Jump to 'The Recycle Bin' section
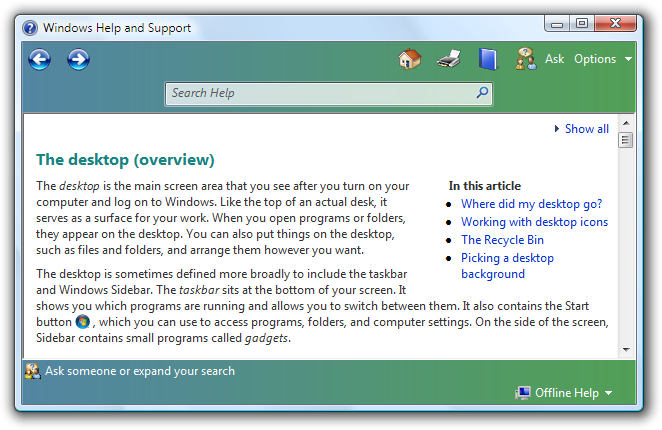This screenshot has width=662, height=430. coord(502,240)
